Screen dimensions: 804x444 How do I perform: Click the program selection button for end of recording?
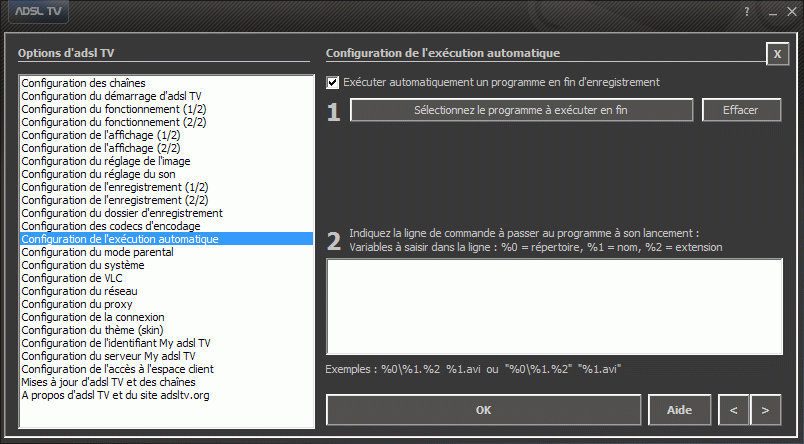521,110
